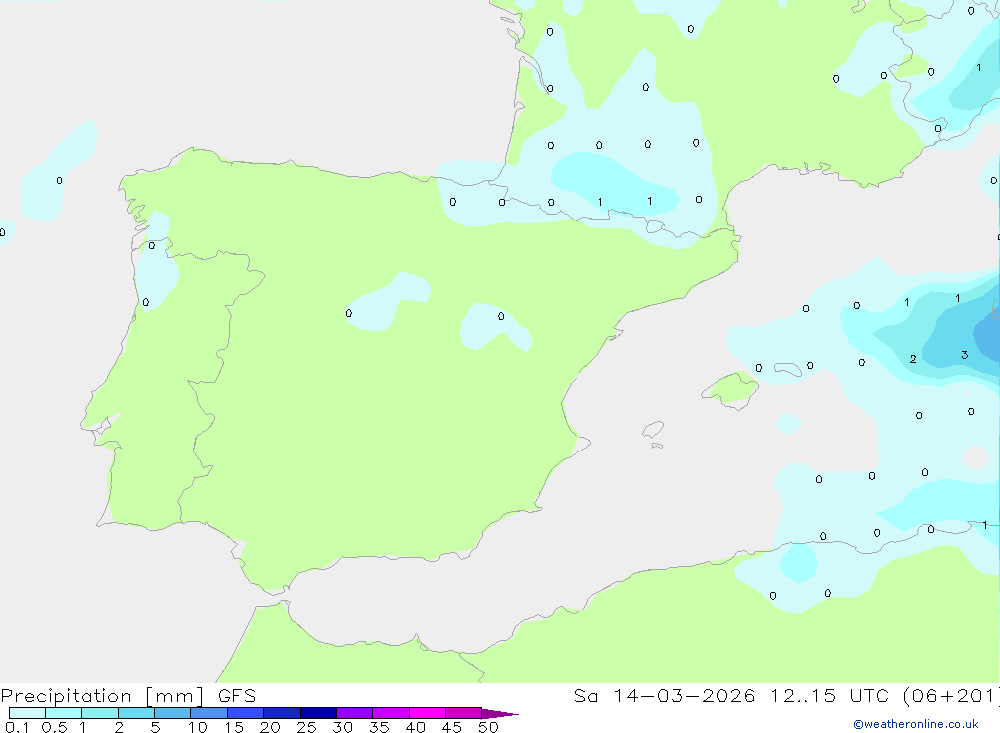The width and height of the screenshot is (1000, 733).
Task: Choose the 10–15 mm blue legend swatch
Action: (209, 713)
